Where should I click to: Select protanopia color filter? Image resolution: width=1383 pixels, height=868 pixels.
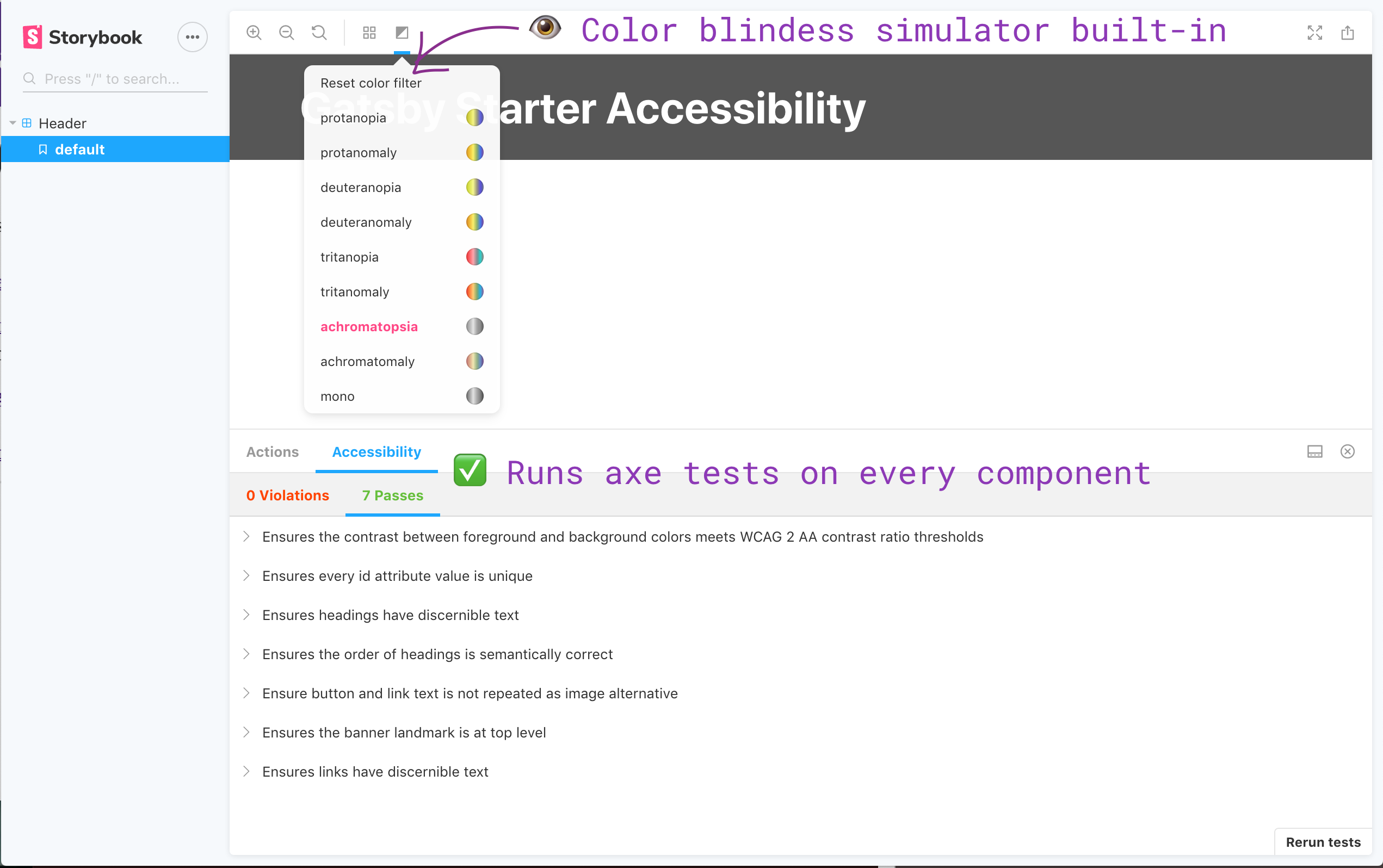400,117
